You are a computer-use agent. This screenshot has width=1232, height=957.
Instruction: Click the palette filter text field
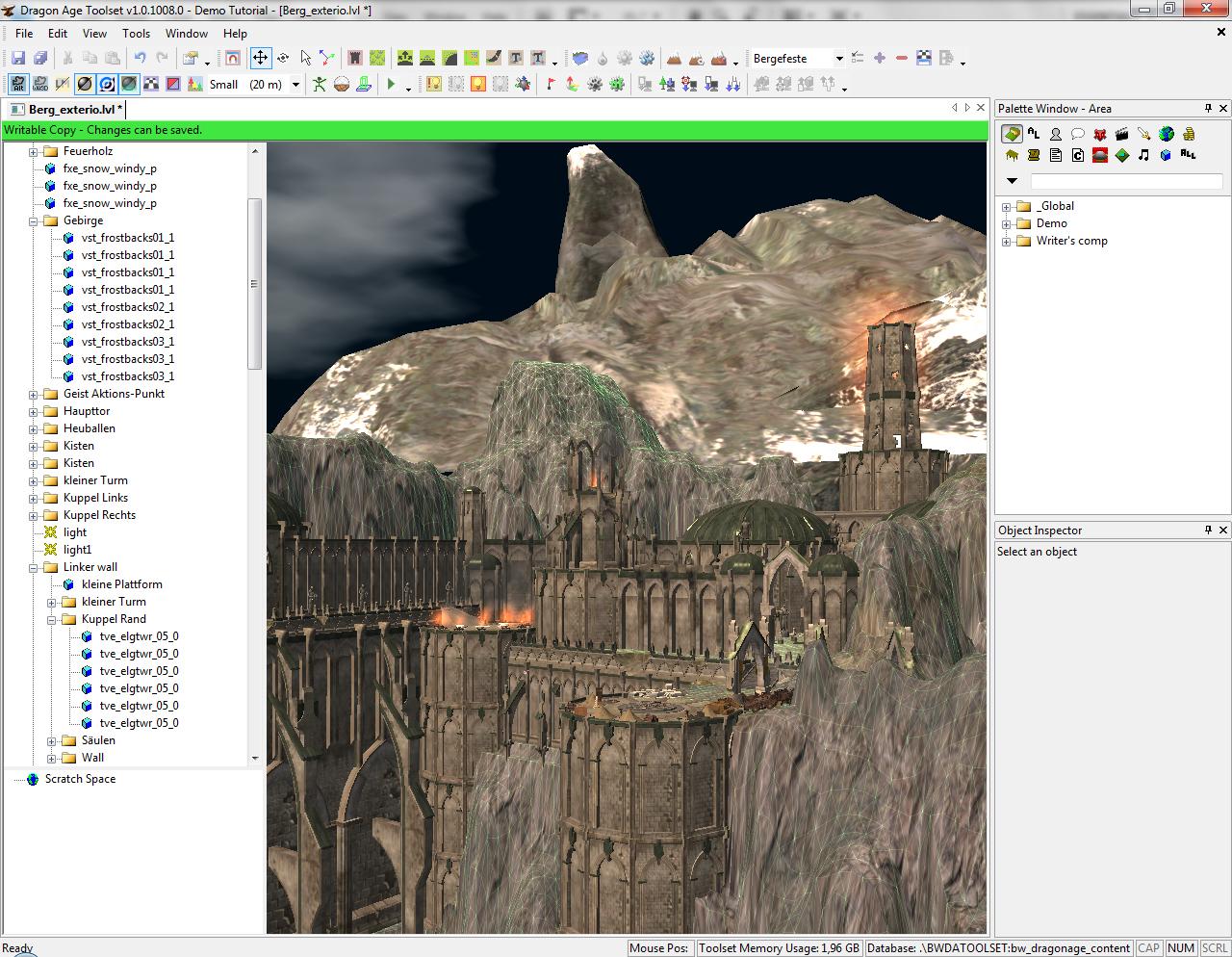click(1126, 181)
